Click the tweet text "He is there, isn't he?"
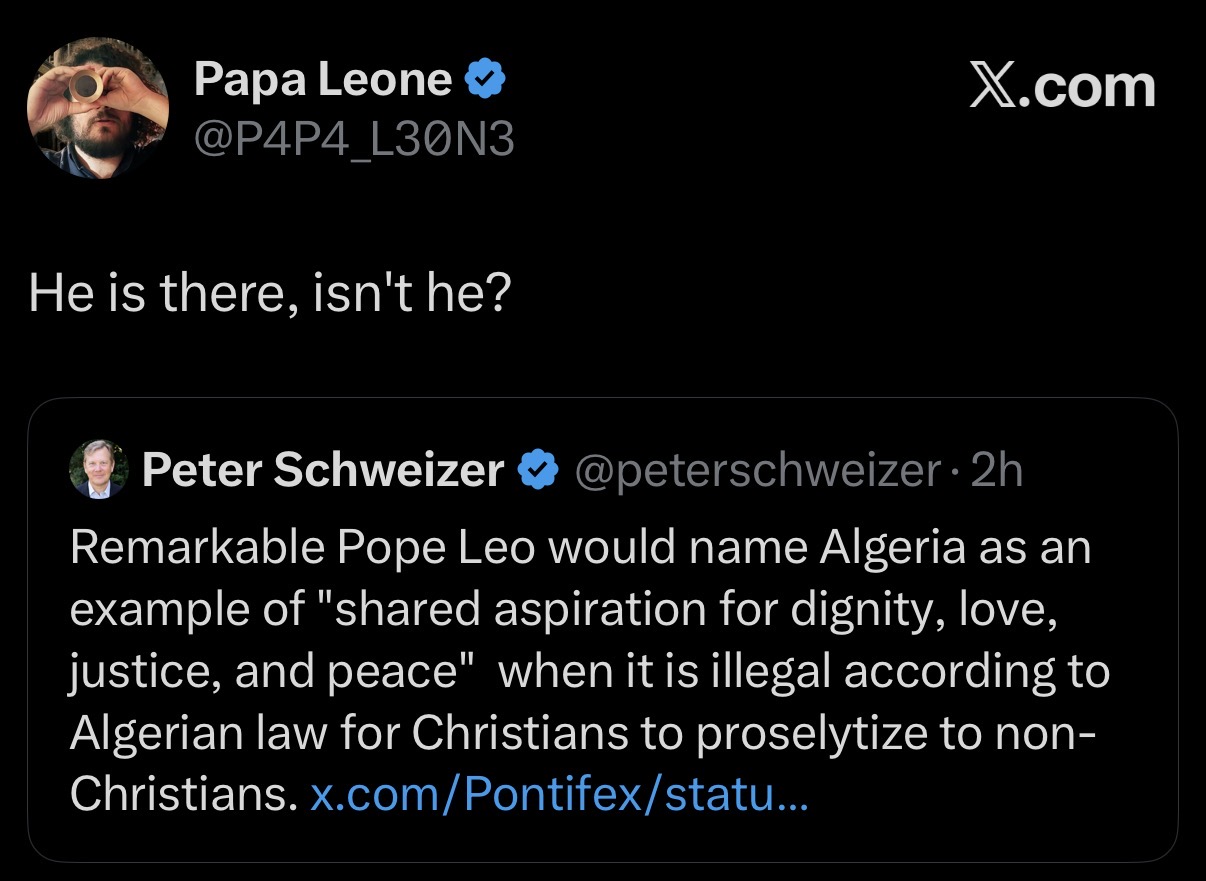Image resolution: width=1206 pixels, height=881 pixels. (269, 293)
